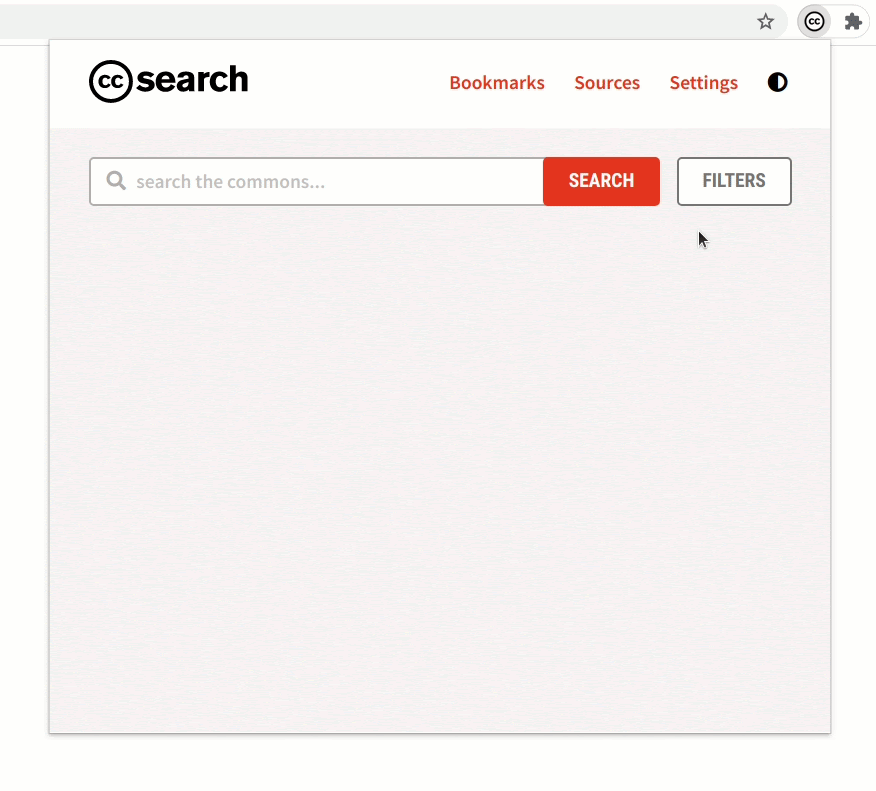Click the 'search' wordmark text in the logo
876x791 pixels.
pyautogui.click(x=192, y=79)
